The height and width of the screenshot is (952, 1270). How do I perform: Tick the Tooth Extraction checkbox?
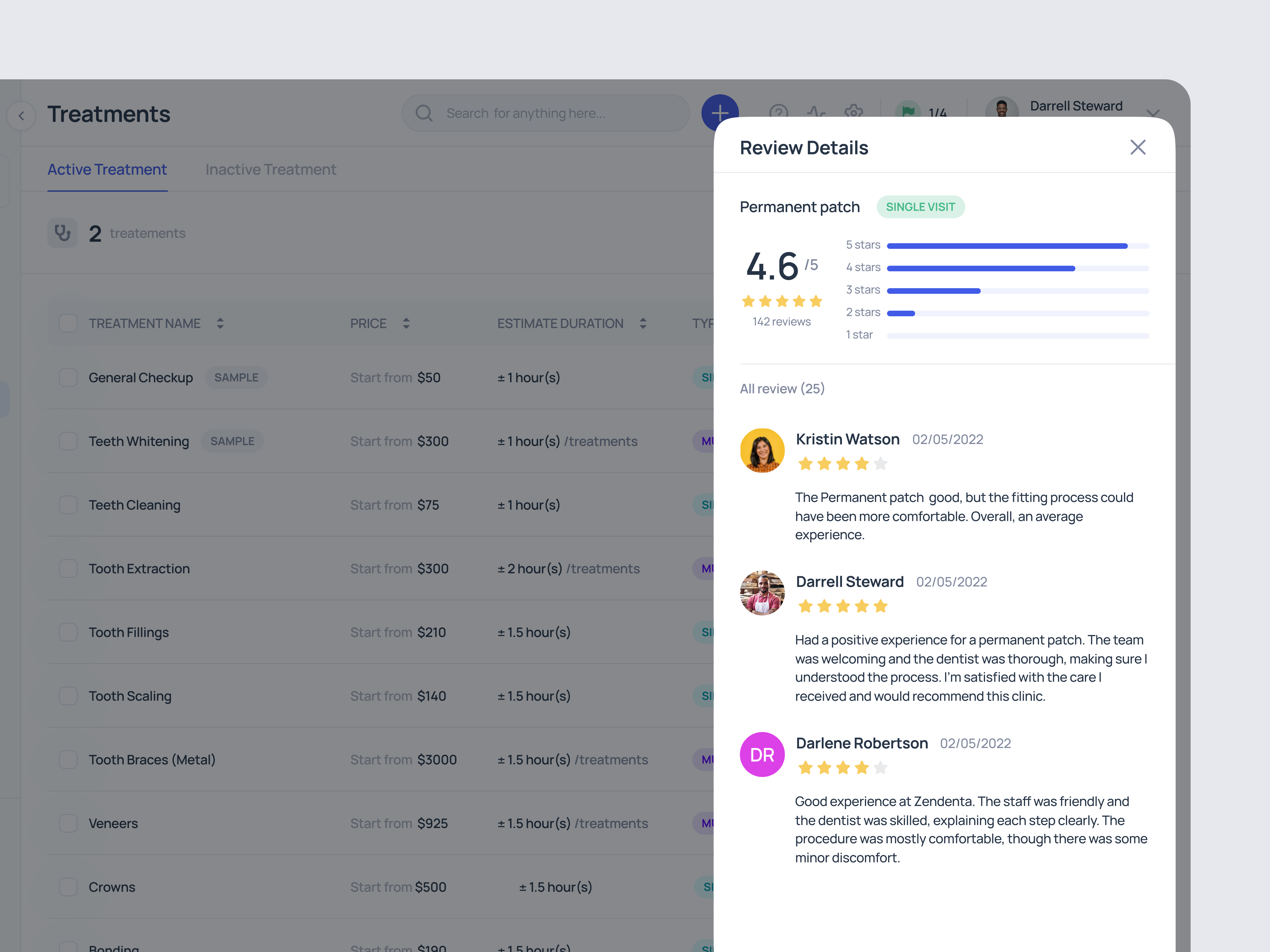coord(68,569)
